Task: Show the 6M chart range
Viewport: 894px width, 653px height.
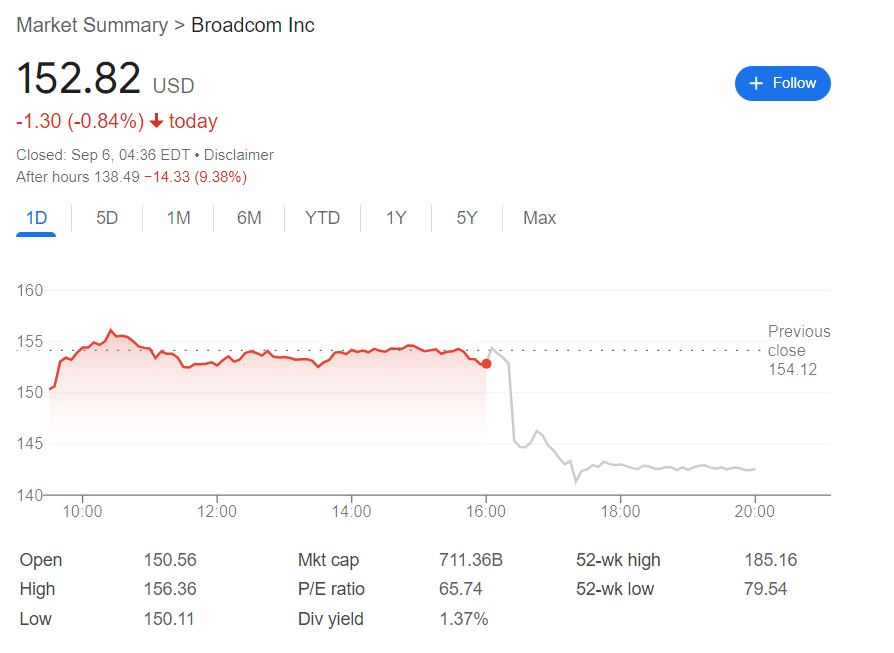Action: point(249,218)
